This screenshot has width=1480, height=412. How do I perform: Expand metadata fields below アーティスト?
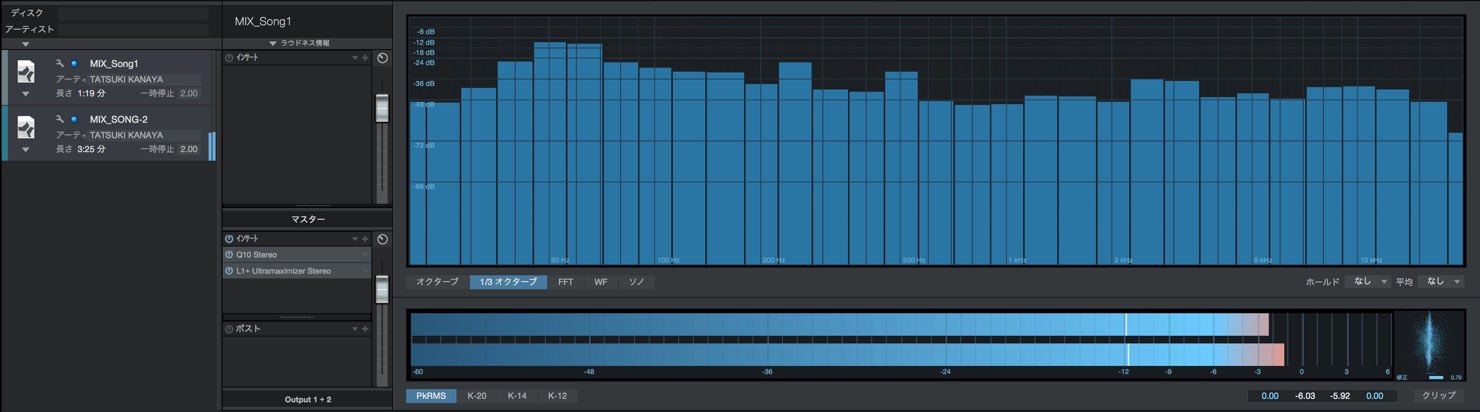tap(25, 44)
